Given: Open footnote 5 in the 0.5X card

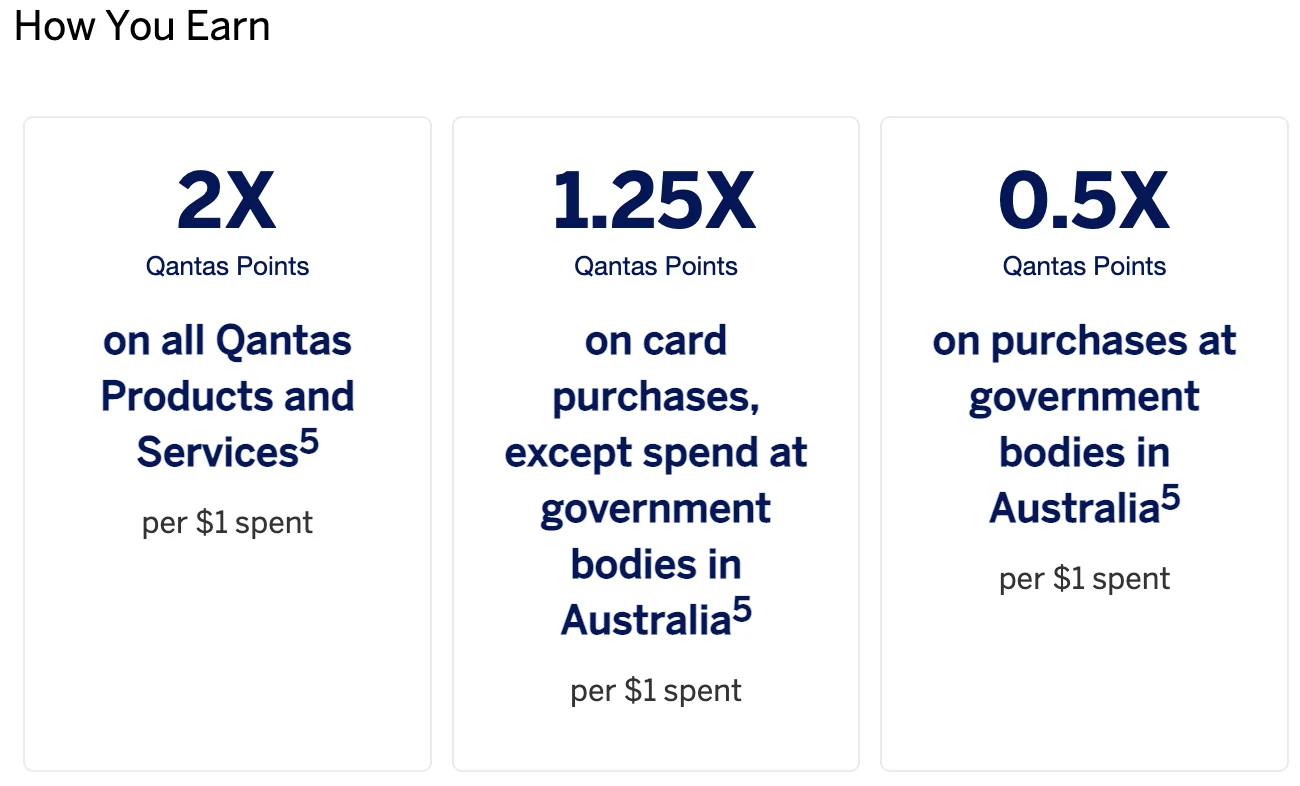Looking at the screenshot, I should [1171, 497].
